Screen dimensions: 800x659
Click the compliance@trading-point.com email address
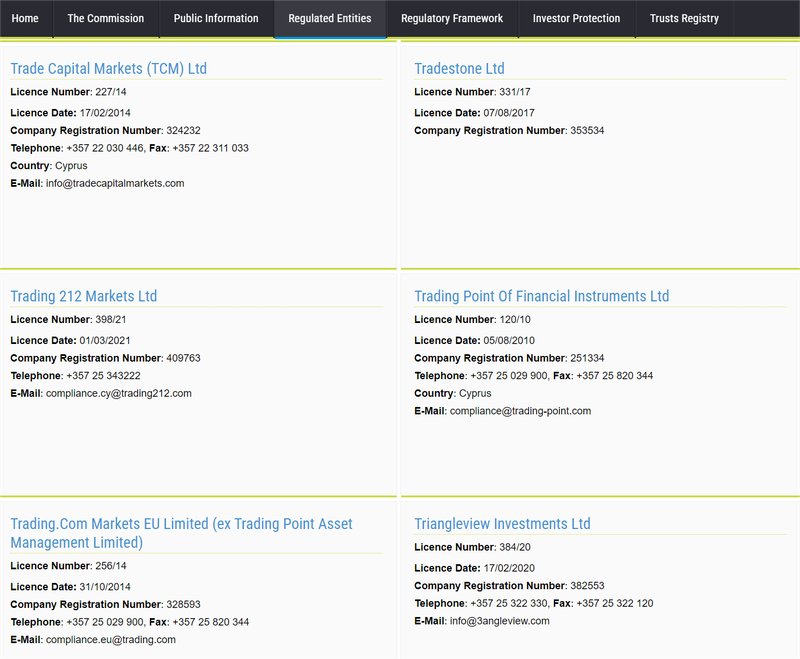pos(520,411)
